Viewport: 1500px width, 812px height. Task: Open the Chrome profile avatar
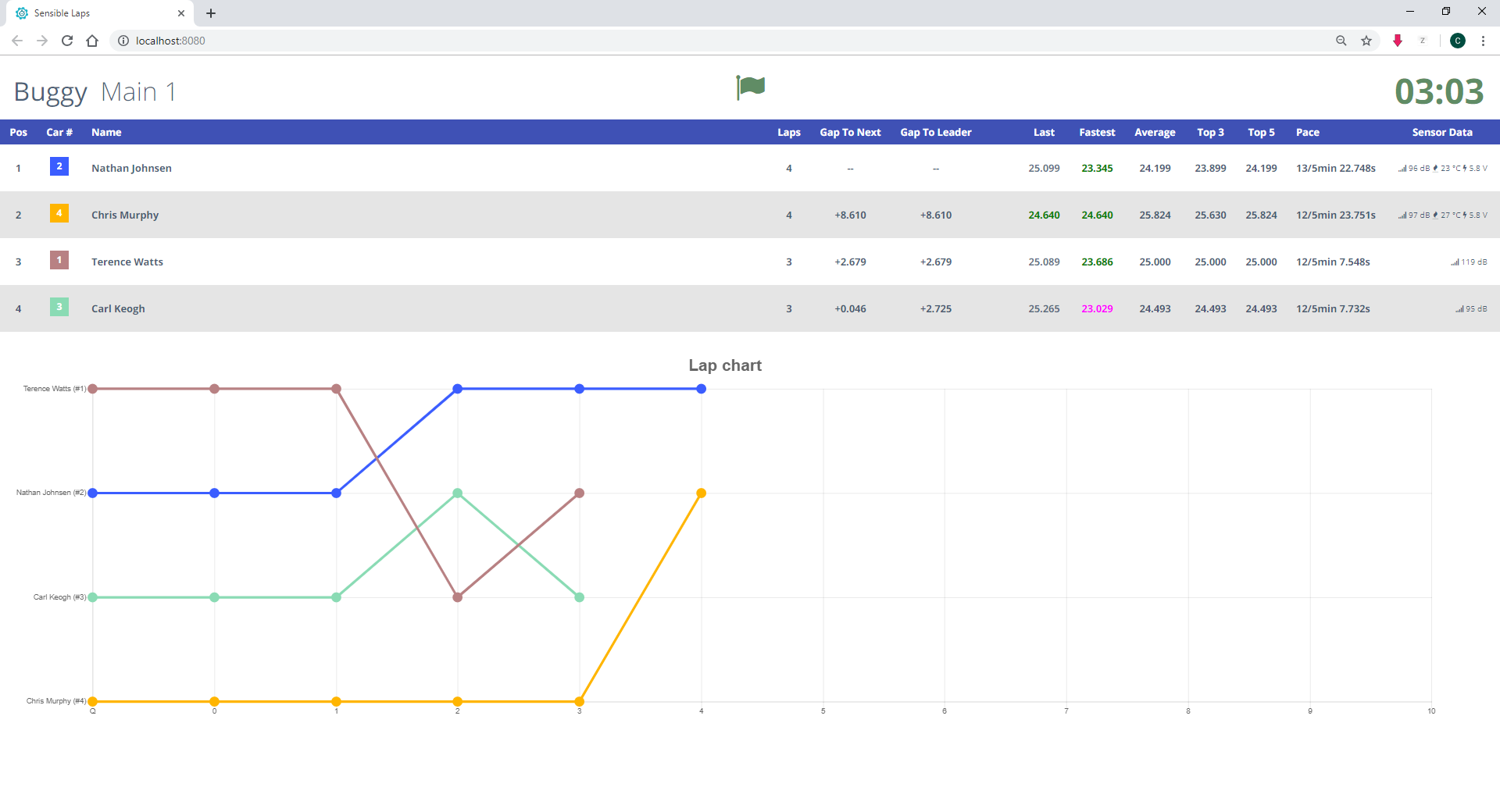click(1457, 41)
